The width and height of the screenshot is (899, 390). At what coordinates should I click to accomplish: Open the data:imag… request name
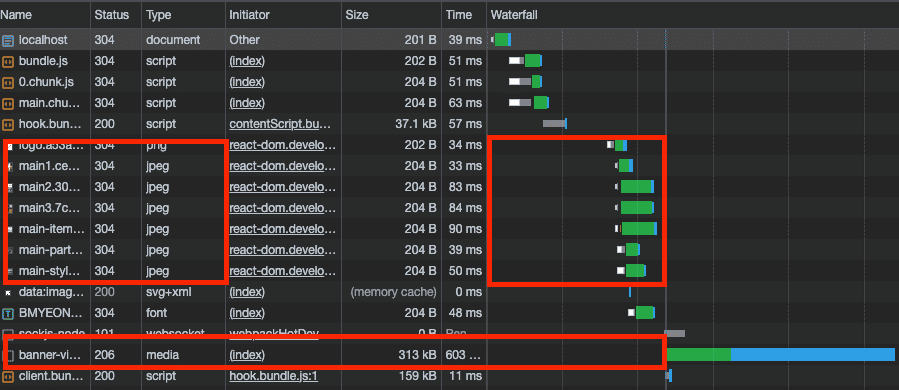[x=52, y=292]
